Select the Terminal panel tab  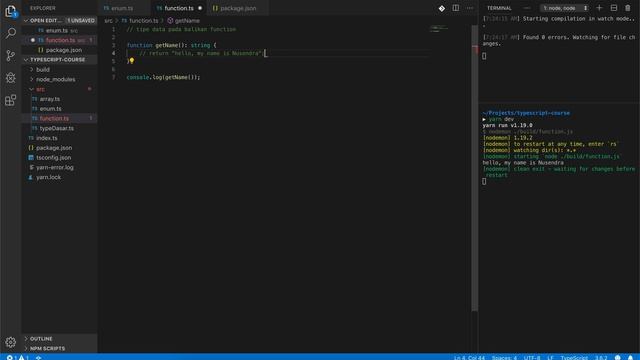tap(499, 8)
